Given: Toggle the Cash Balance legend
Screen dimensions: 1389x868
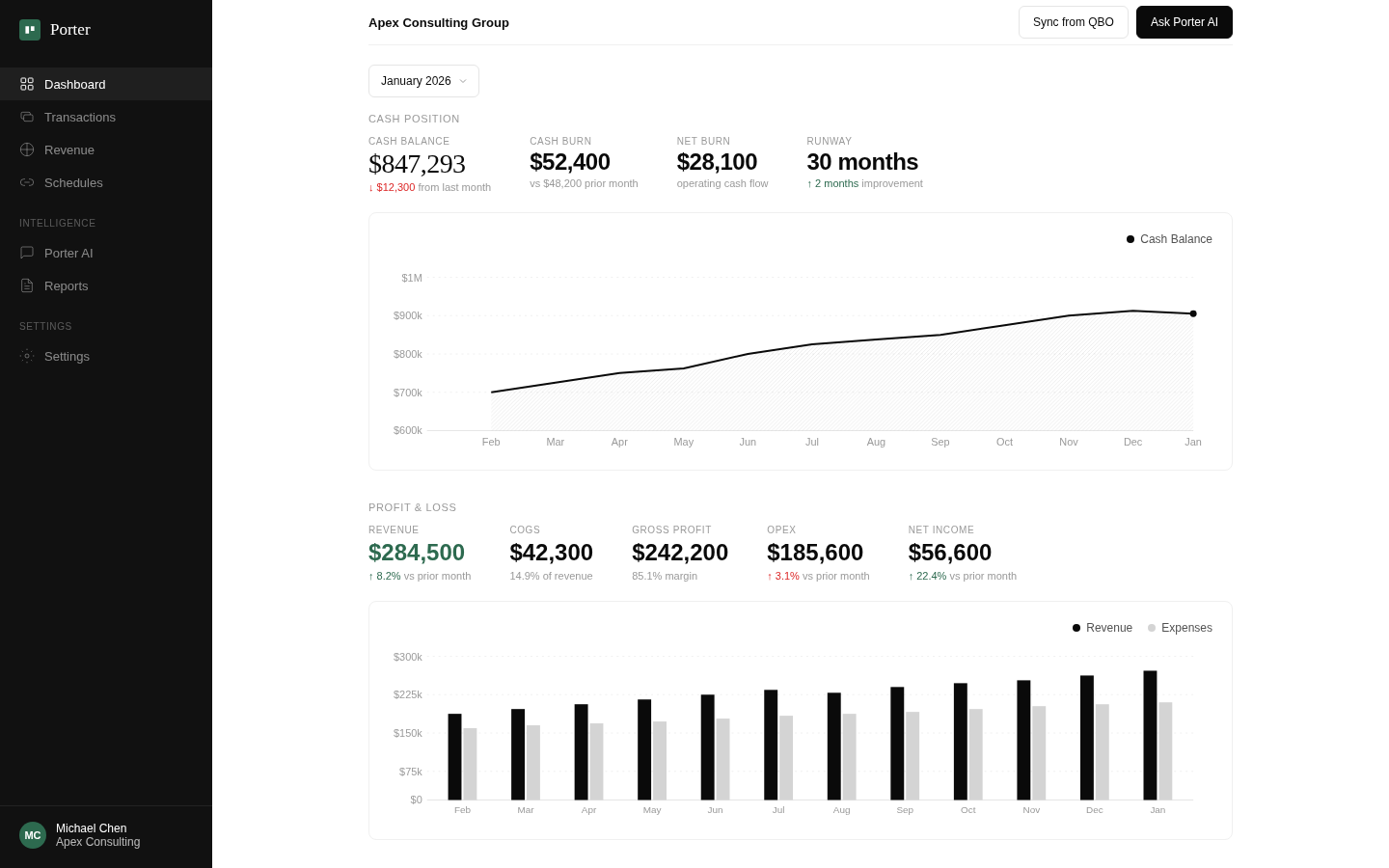Looking at the screenshot, I should coord(1169,239).
